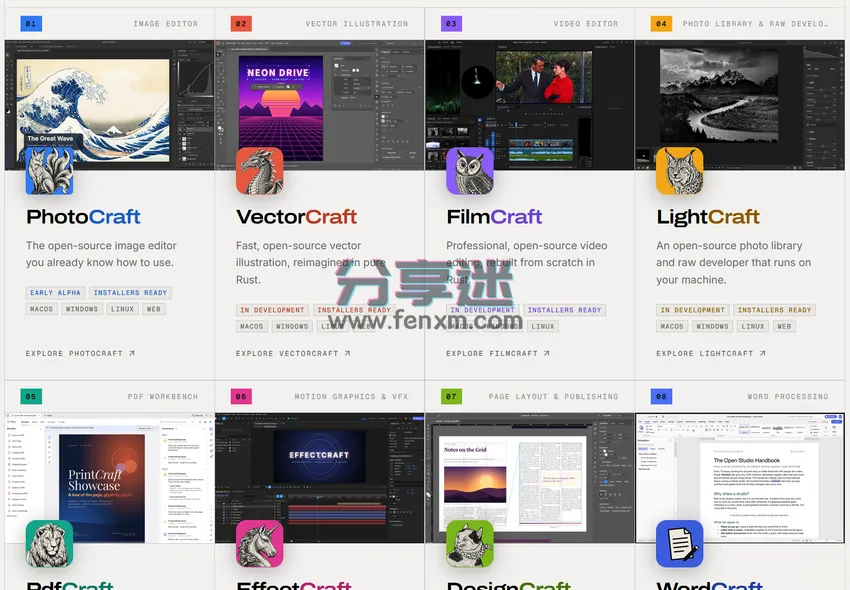Open the Explore FilmCraft link
This screenshot has width=850, height=590.
[x=498, y=353]
